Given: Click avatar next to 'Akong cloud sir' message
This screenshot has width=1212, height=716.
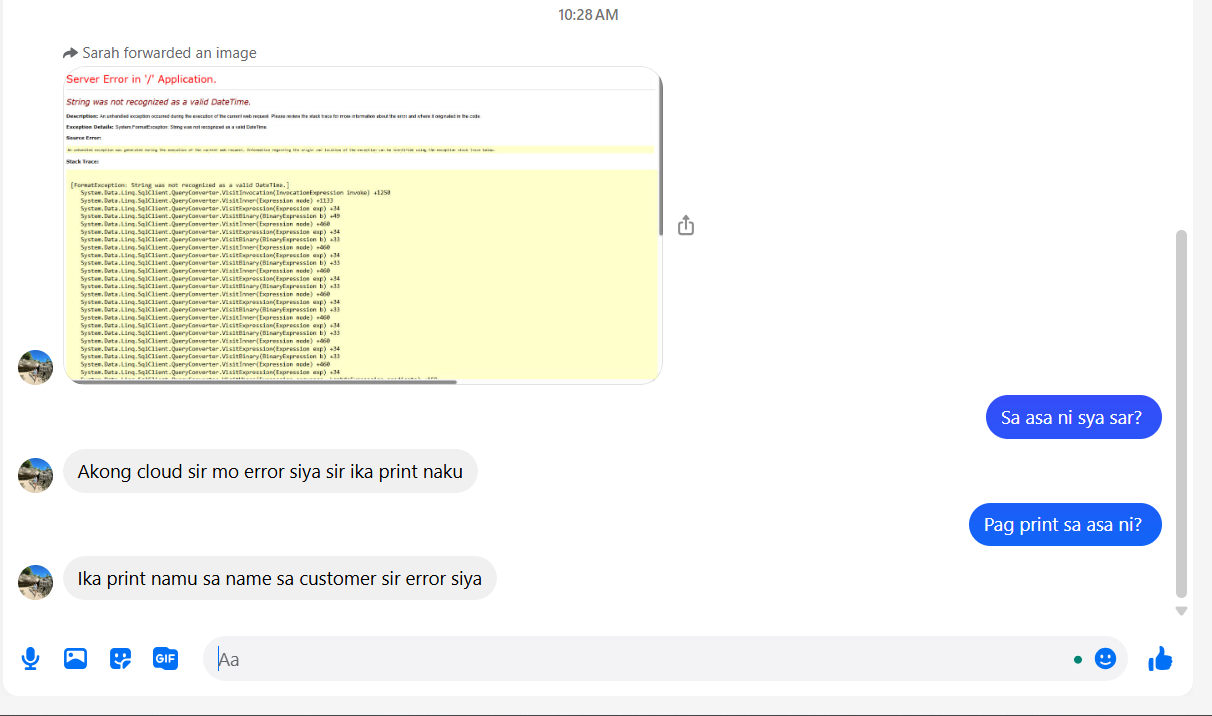Looking at the screenshot, I should point(36,475).
